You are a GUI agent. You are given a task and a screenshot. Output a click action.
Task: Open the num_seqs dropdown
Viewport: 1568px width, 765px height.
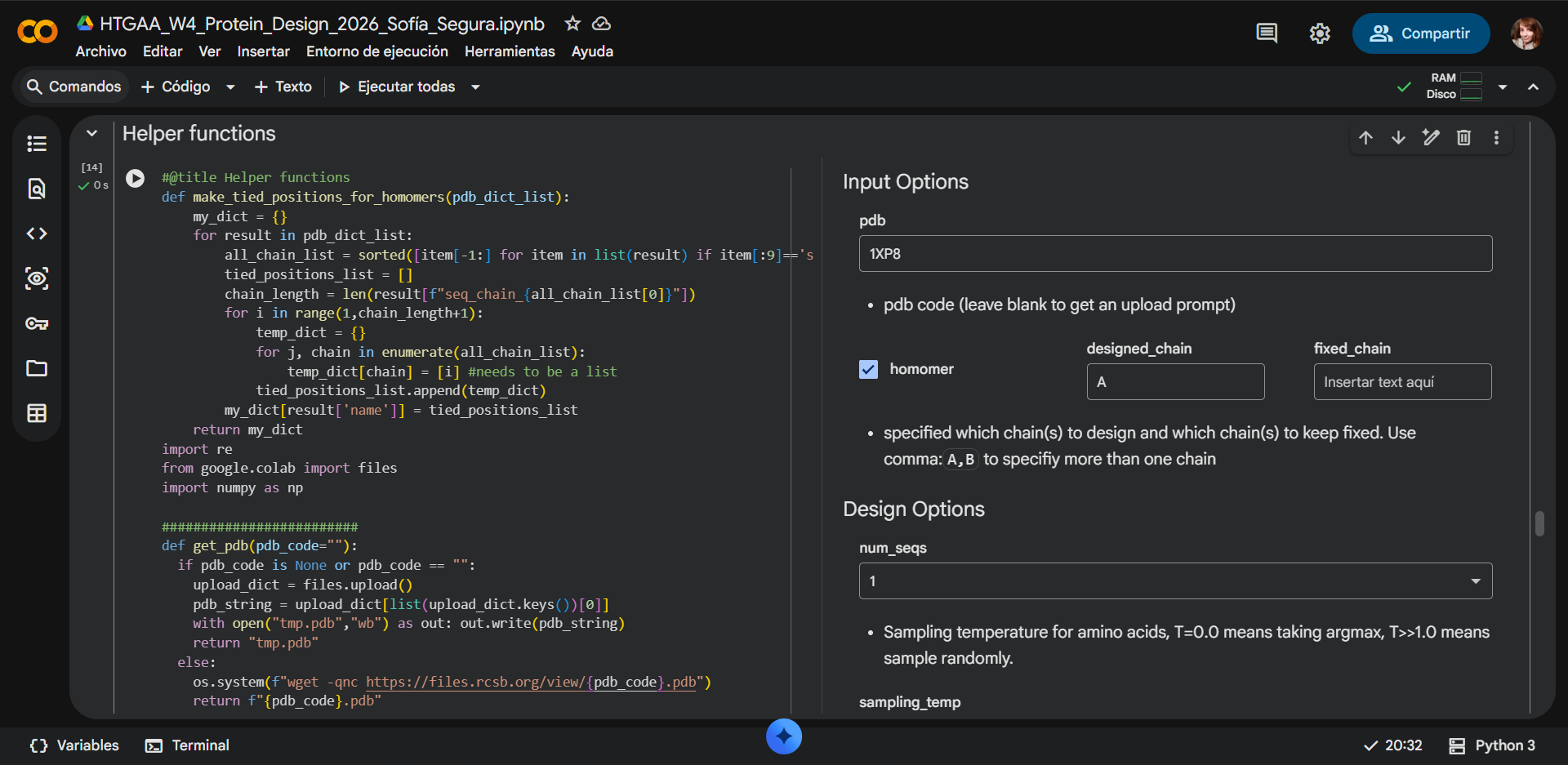click(1175, 581)
